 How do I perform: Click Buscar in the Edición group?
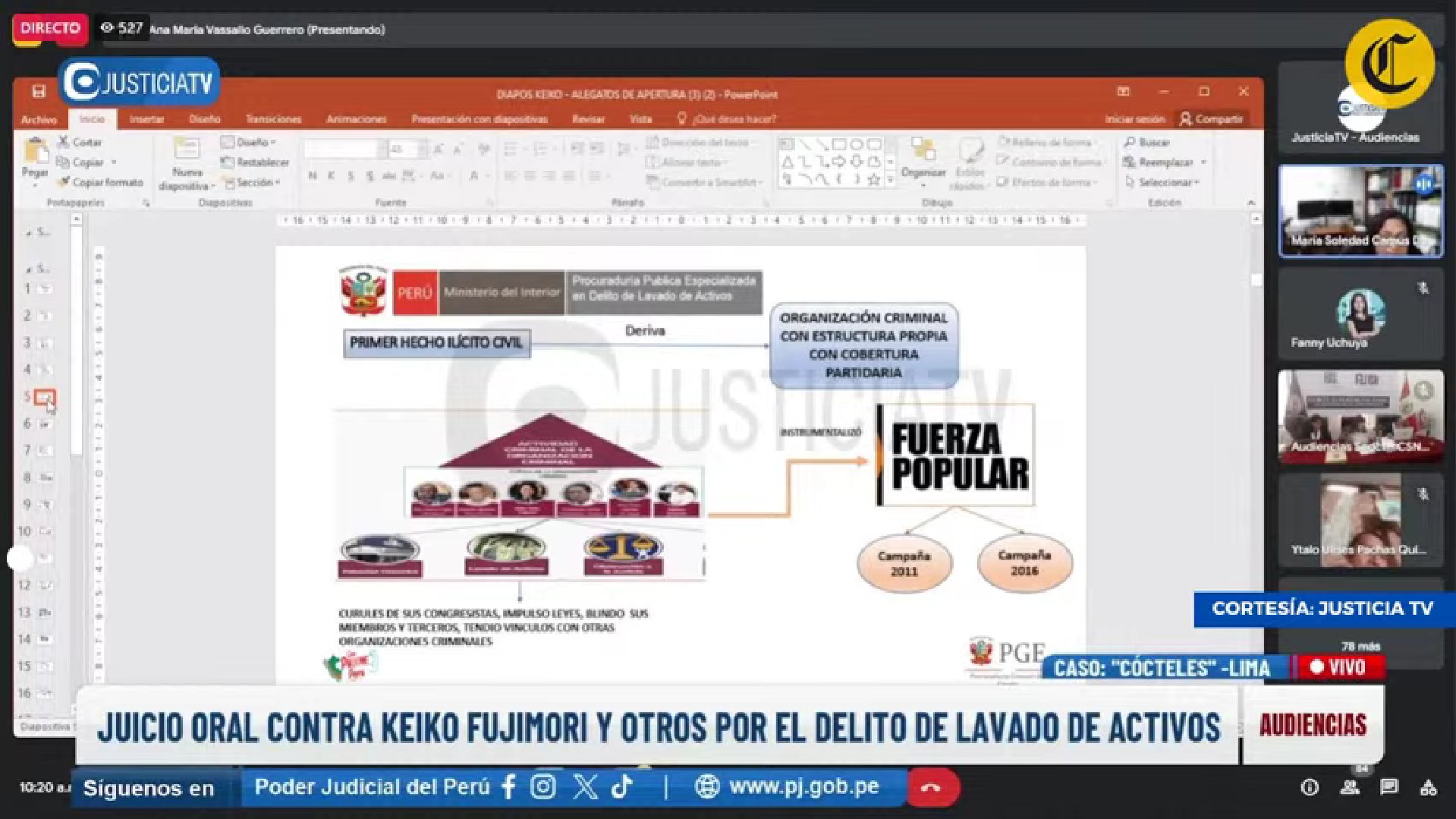click(x=1147, y=142)
